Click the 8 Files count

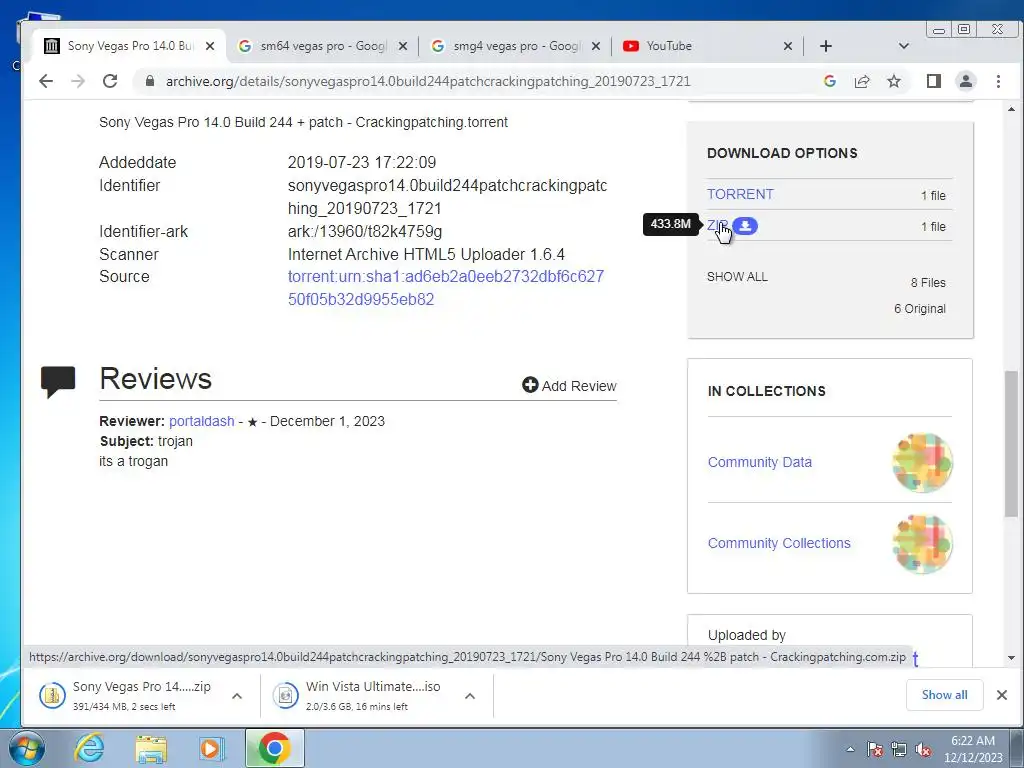coord(928,283)
